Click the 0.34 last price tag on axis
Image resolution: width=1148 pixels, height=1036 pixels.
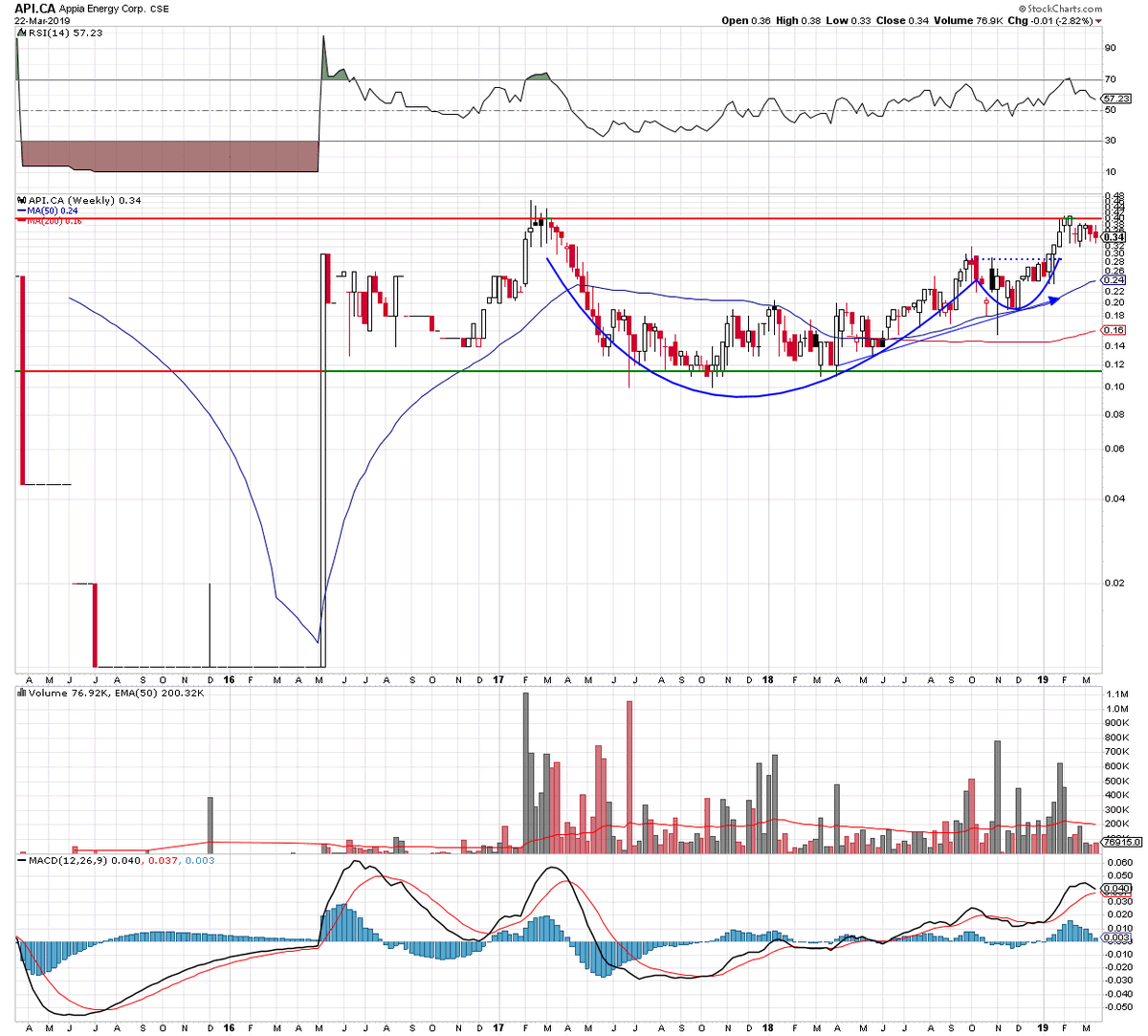click(x=1115, y=237)
